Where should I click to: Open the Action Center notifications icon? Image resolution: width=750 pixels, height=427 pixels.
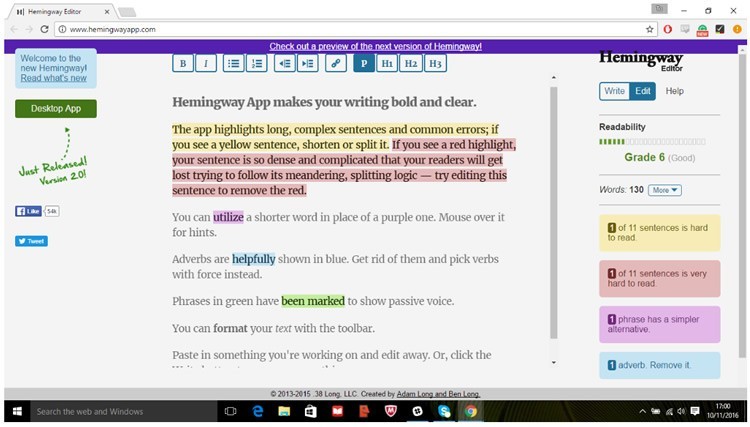click(x=695, y=411)
